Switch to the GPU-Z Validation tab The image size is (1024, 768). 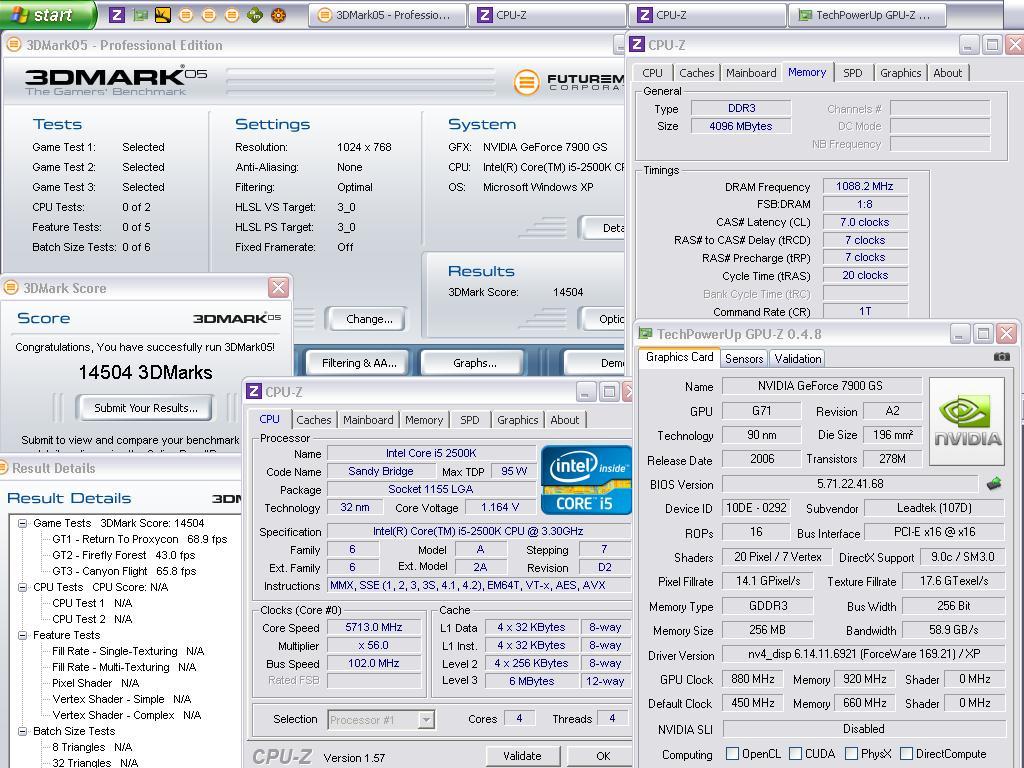[x=797, y=359]
